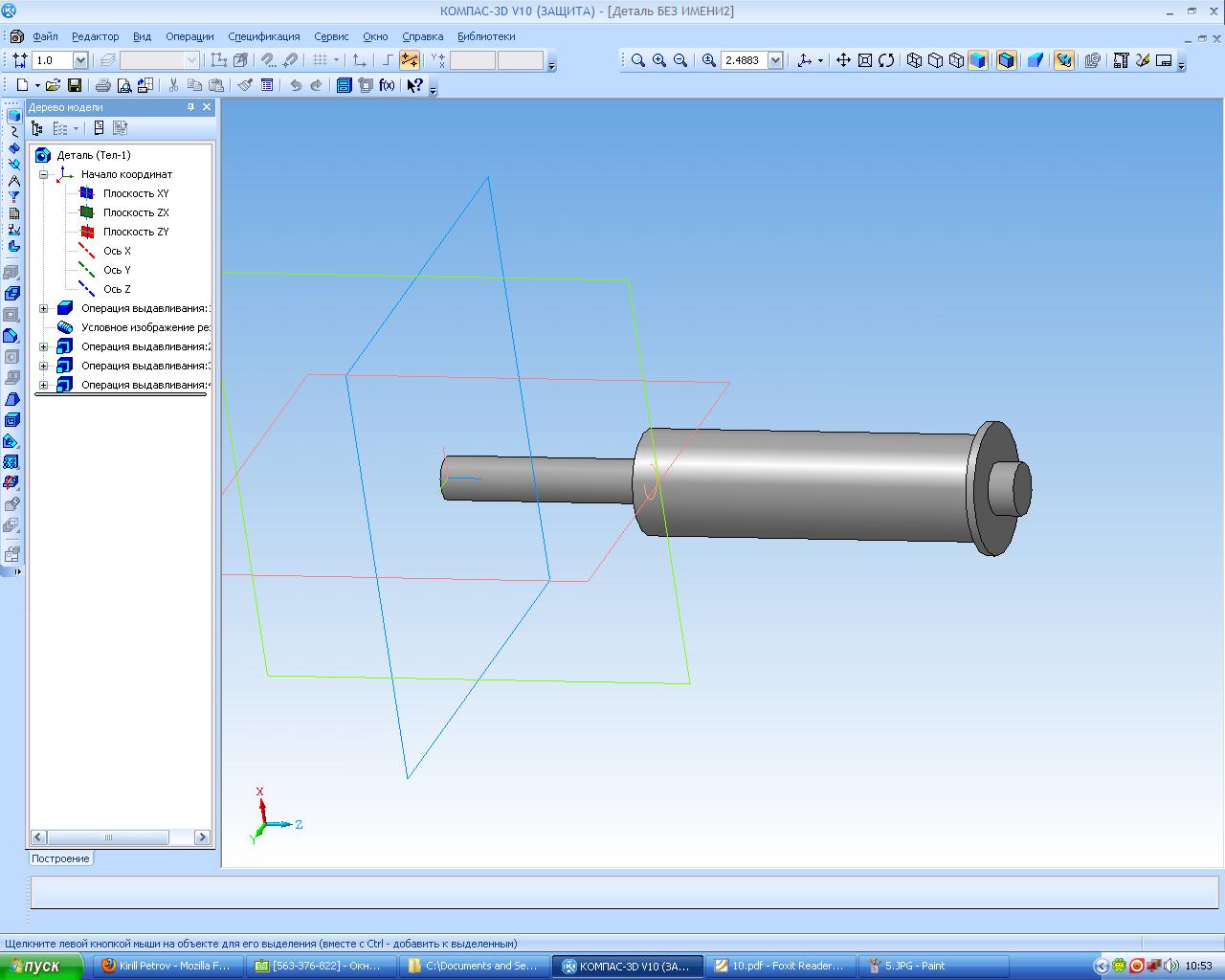Click the Undo arrow icon
The image size is (1225, 980).
point(296,85)
